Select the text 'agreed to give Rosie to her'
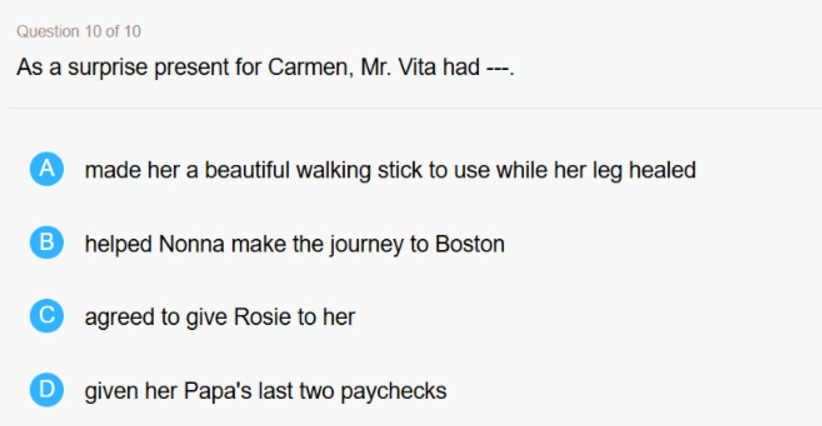 tap(220, 317)
